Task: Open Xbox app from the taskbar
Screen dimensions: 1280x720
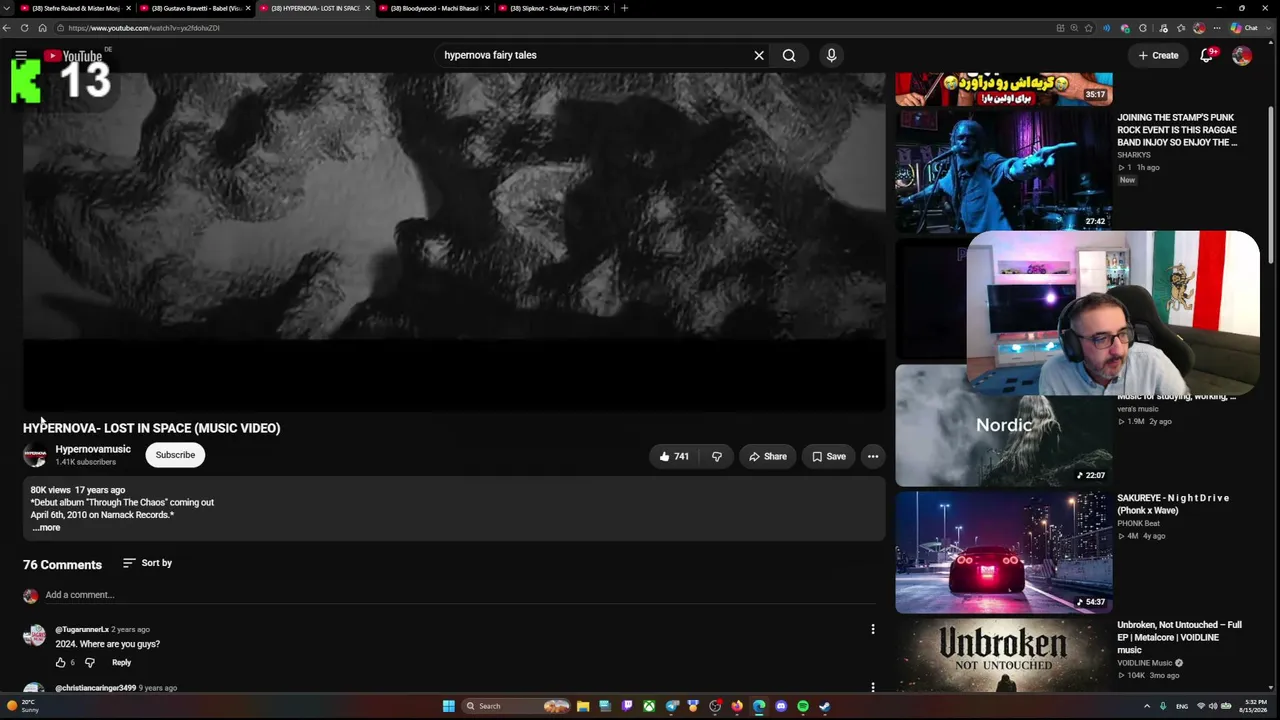Action: coord(649,706)
